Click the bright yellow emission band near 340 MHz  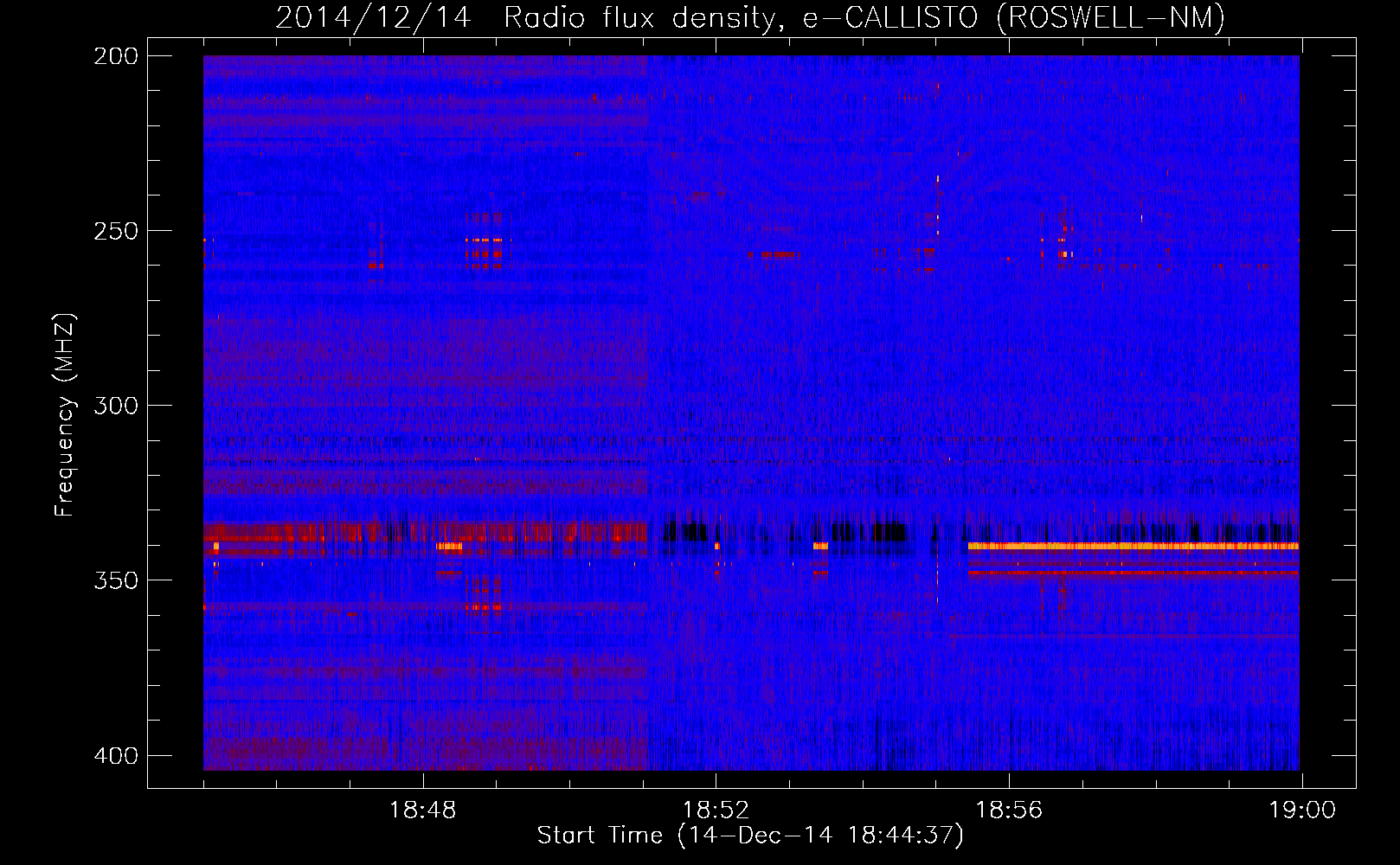point(1133,547)
